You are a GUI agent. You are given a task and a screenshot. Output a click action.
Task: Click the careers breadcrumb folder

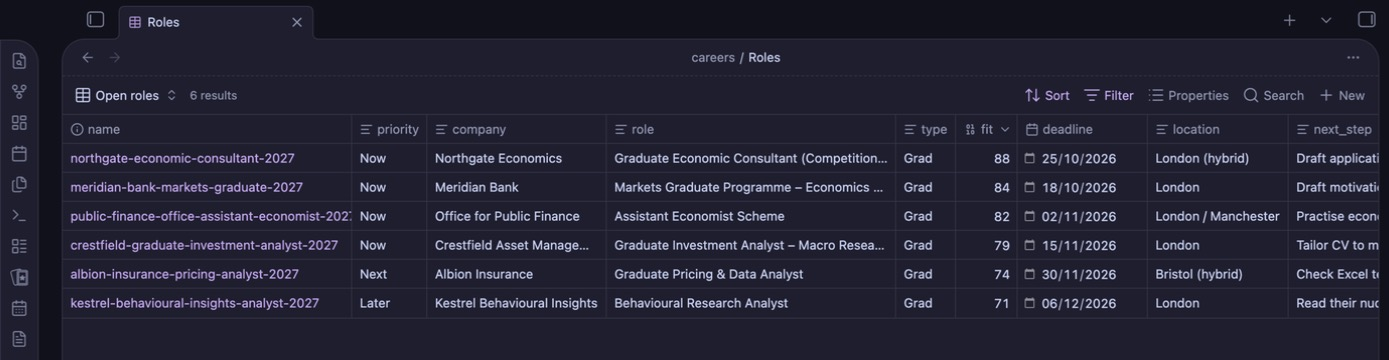[713, 58]
